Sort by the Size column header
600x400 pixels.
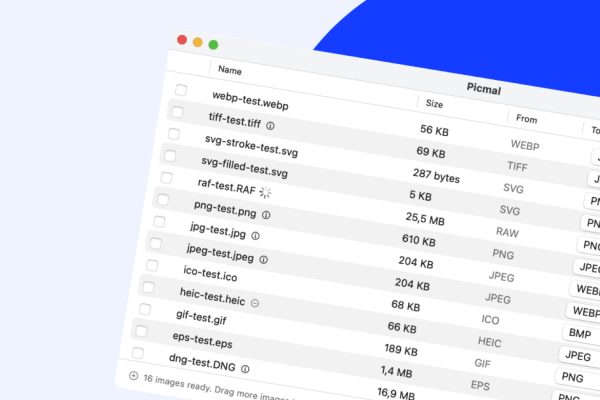click(434, 103)
